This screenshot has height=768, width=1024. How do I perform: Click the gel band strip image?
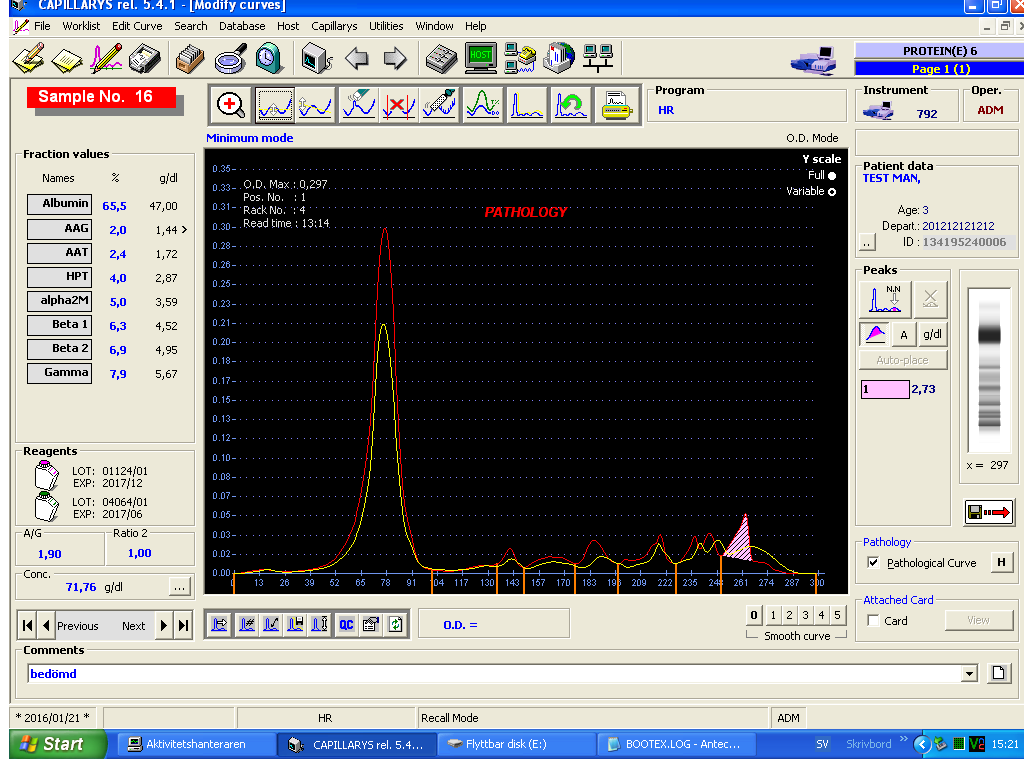[x=989, y=370]
